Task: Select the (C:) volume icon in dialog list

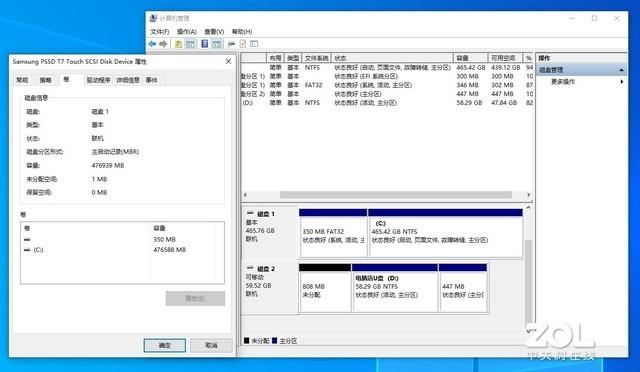Action: coord(27,249)
